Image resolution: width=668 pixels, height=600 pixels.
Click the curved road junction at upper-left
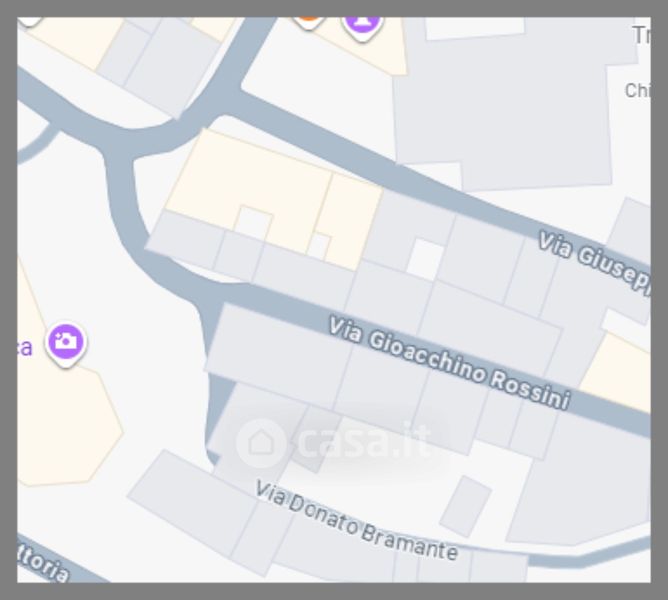click(121, 143)
